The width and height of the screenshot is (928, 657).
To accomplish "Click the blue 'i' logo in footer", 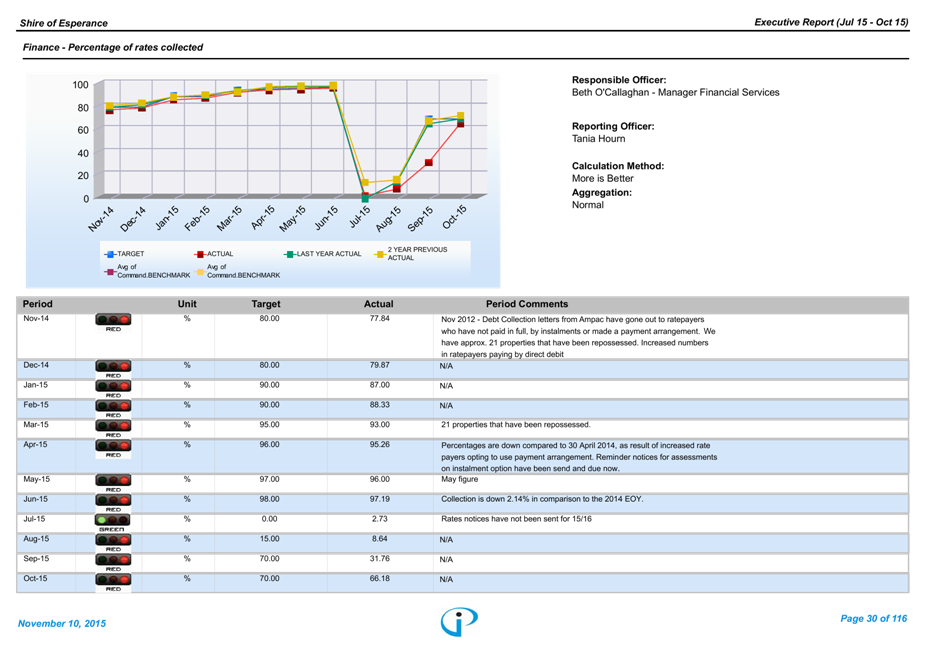I will point(459,621).
